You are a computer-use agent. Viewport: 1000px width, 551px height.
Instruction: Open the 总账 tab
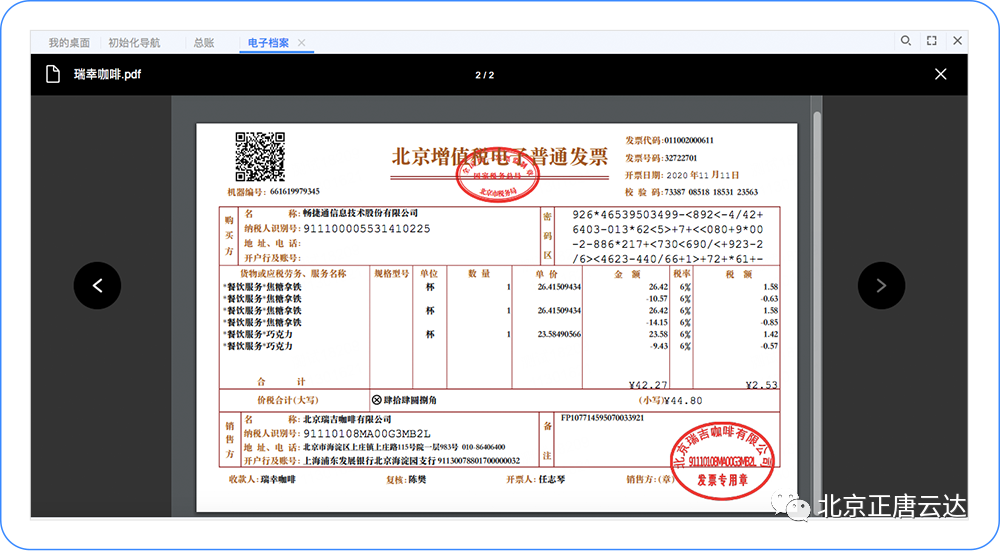click(203, 43)
